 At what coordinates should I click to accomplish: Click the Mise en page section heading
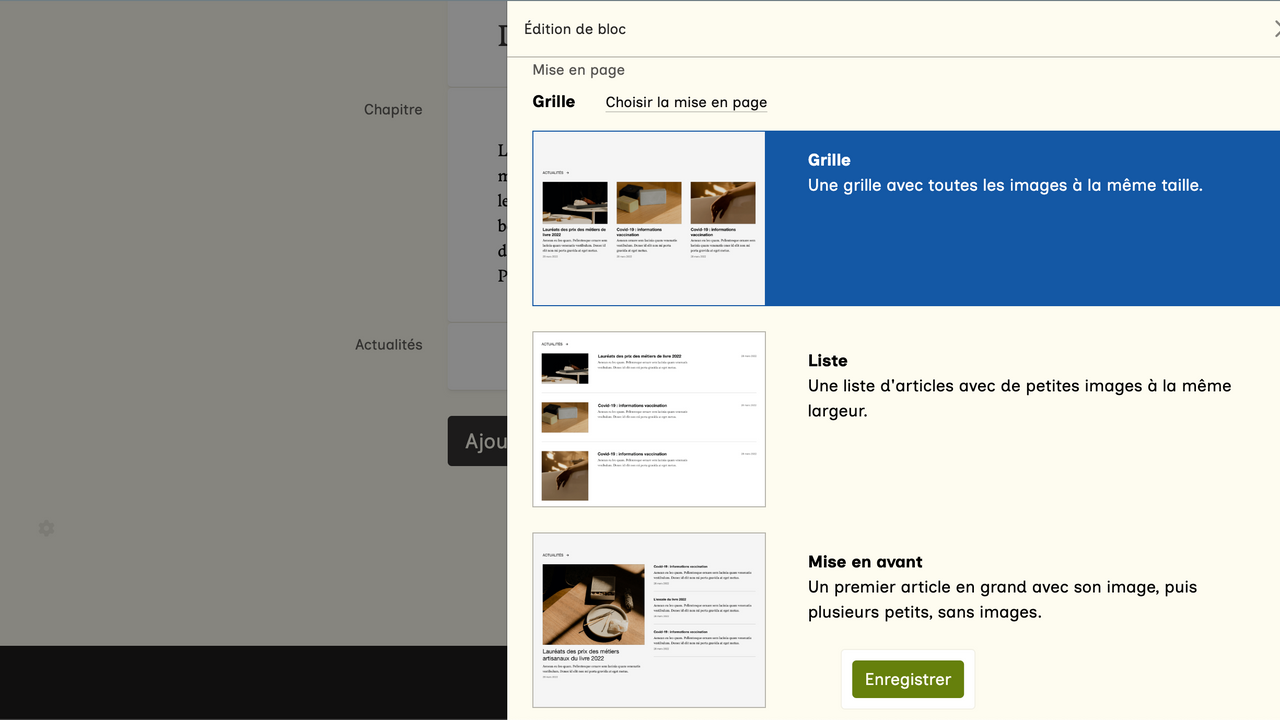(578, 70)
